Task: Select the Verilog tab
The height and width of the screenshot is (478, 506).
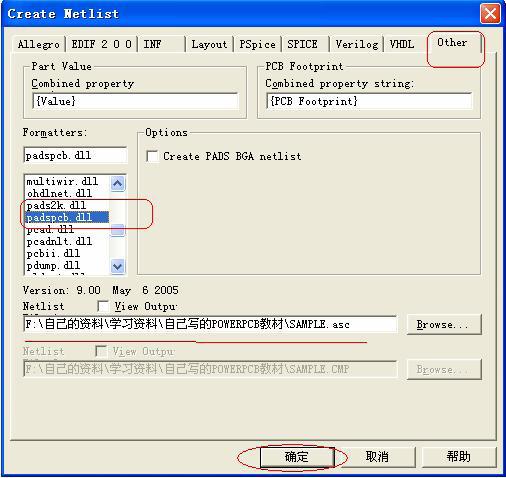Action: tap(357, 44)
